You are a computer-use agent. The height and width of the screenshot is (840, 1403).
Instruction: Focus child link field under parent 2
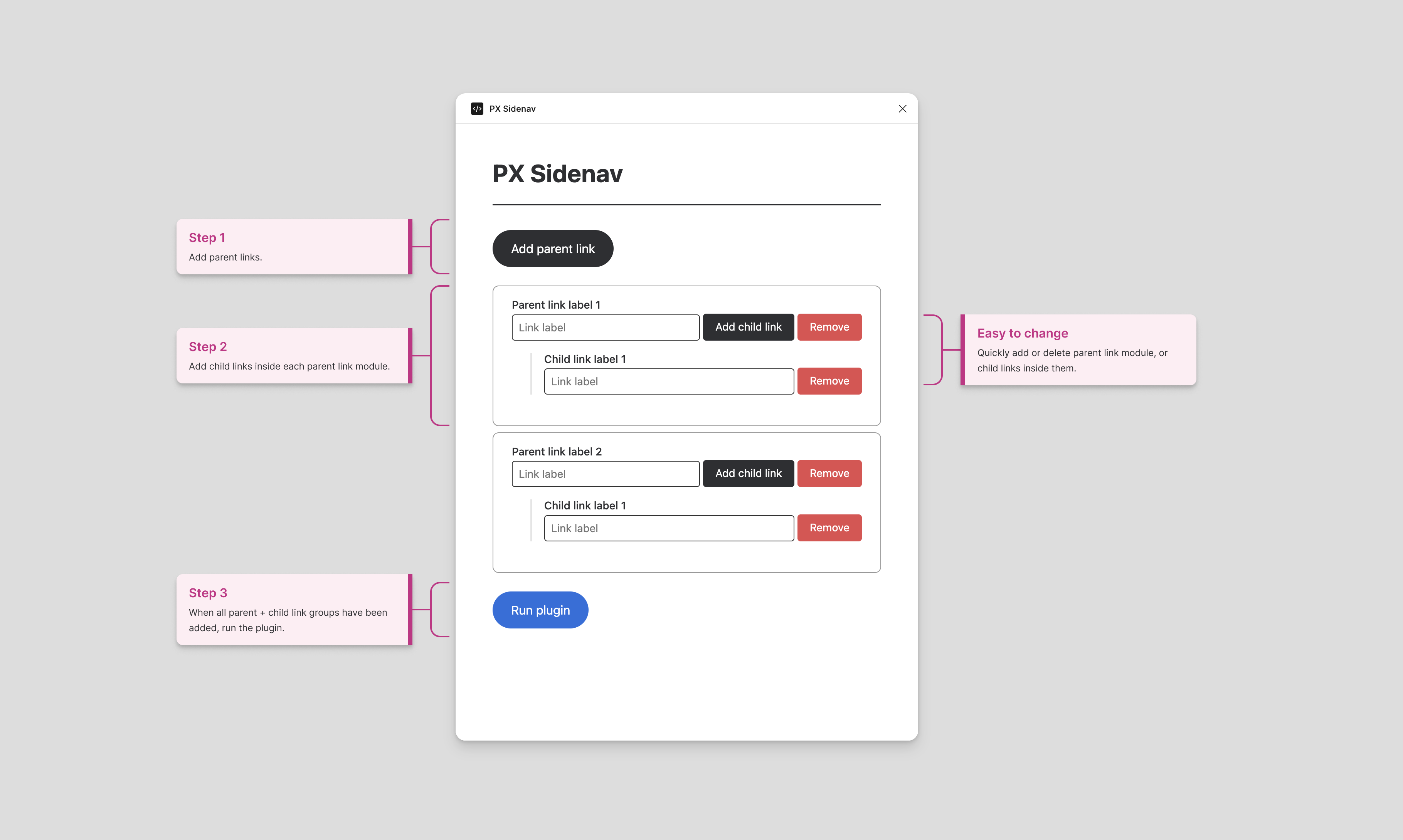pos(668,528)
